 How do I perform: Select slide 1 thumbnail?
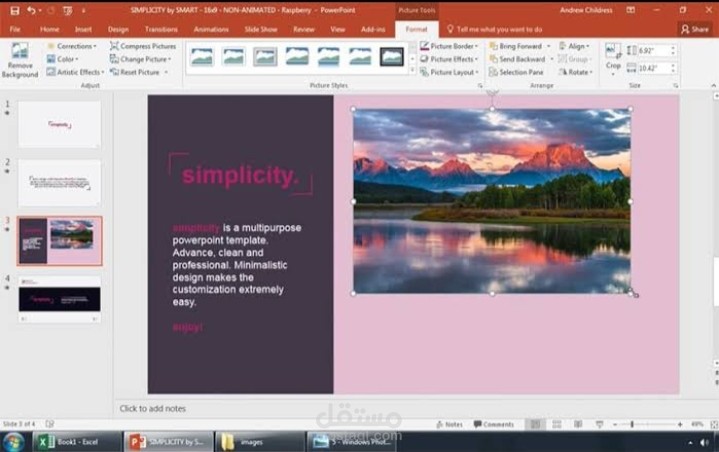pos(60,124)
